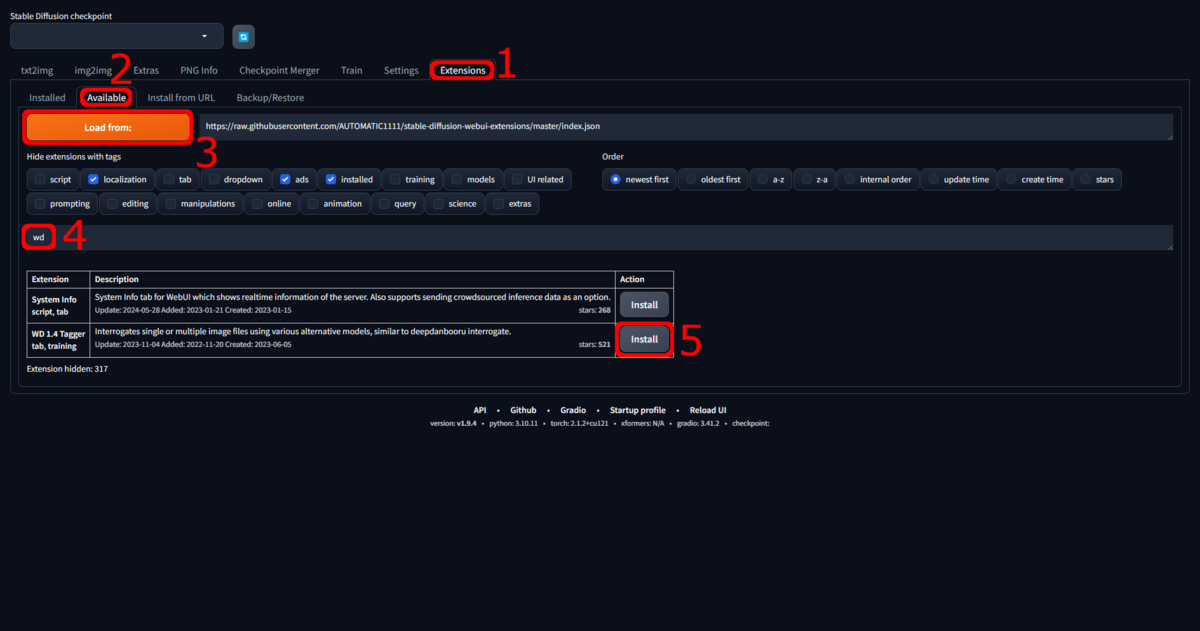This screenshot has height=631, width=1200.
Task: Open the PNG Info tab
Action: pyautogui.click(x=199, y=70)
